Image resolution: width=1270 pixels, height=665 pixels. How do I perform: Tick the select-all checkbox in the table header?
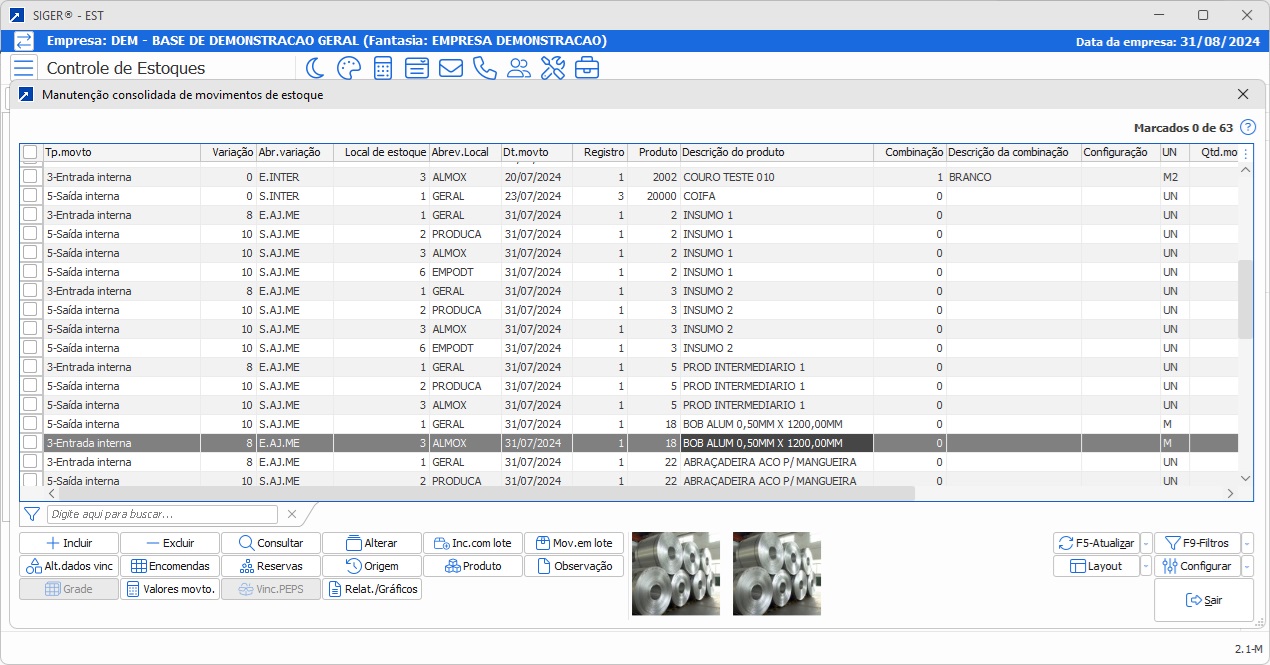[x=31, y=153]
